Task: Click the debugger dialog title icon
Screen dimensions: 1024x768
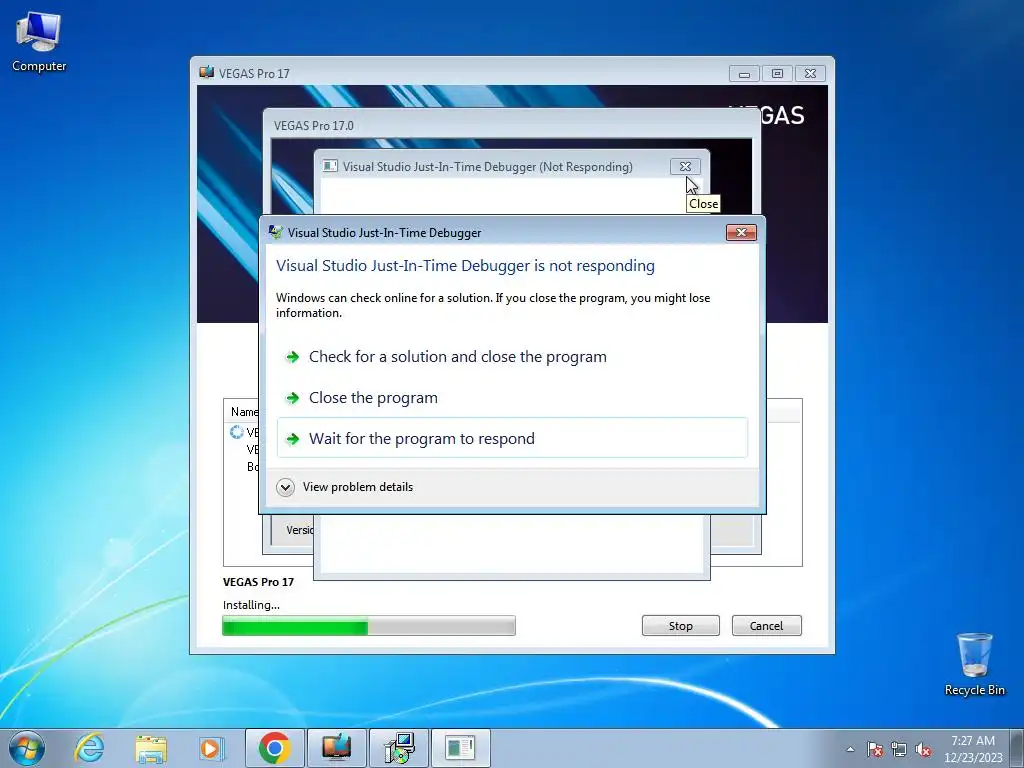Action: pyautogui.click(x=276, y=232)
